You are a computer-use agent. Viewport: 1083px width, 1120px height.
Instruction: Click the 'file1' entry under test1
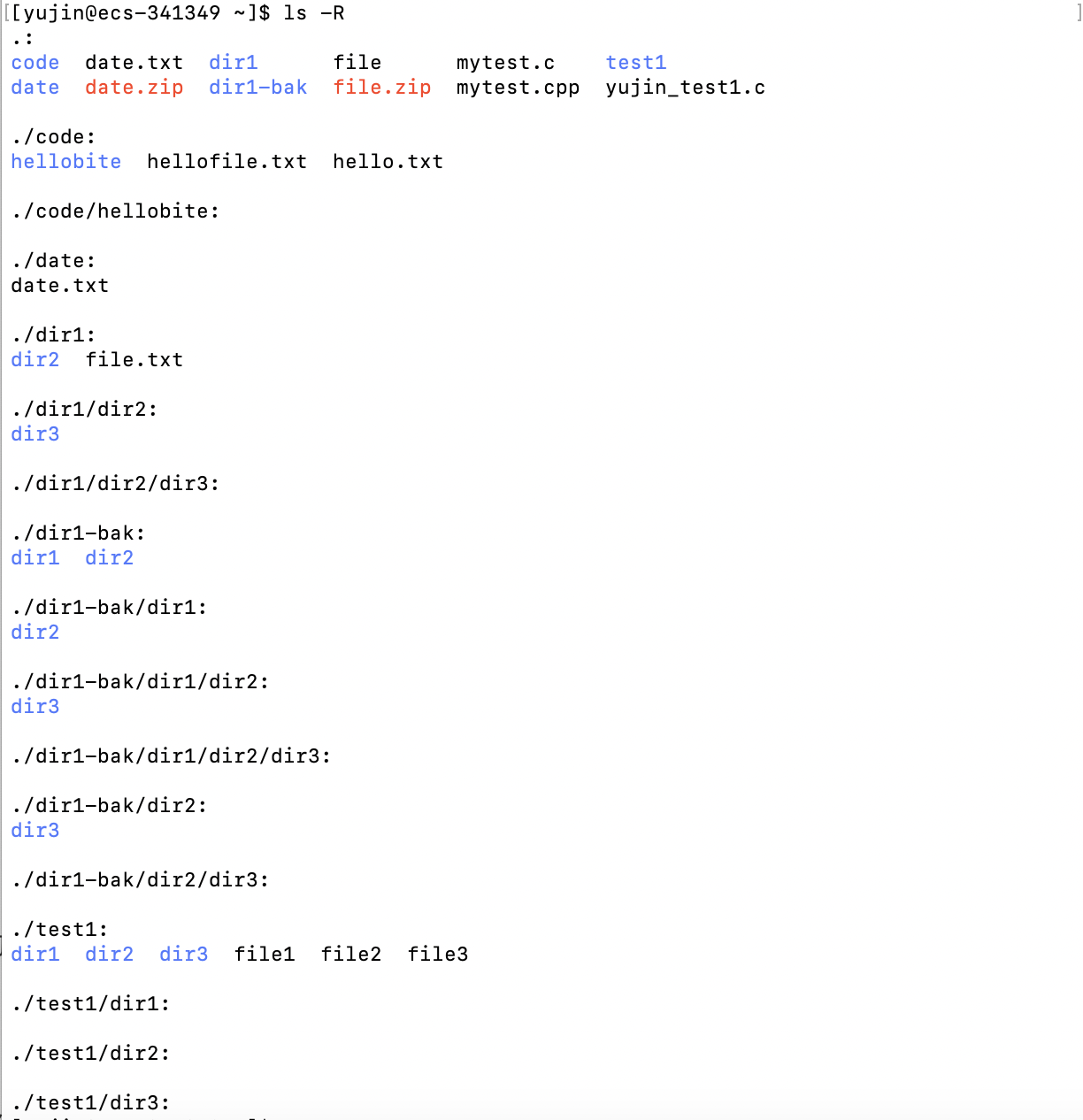pos(265,955)
